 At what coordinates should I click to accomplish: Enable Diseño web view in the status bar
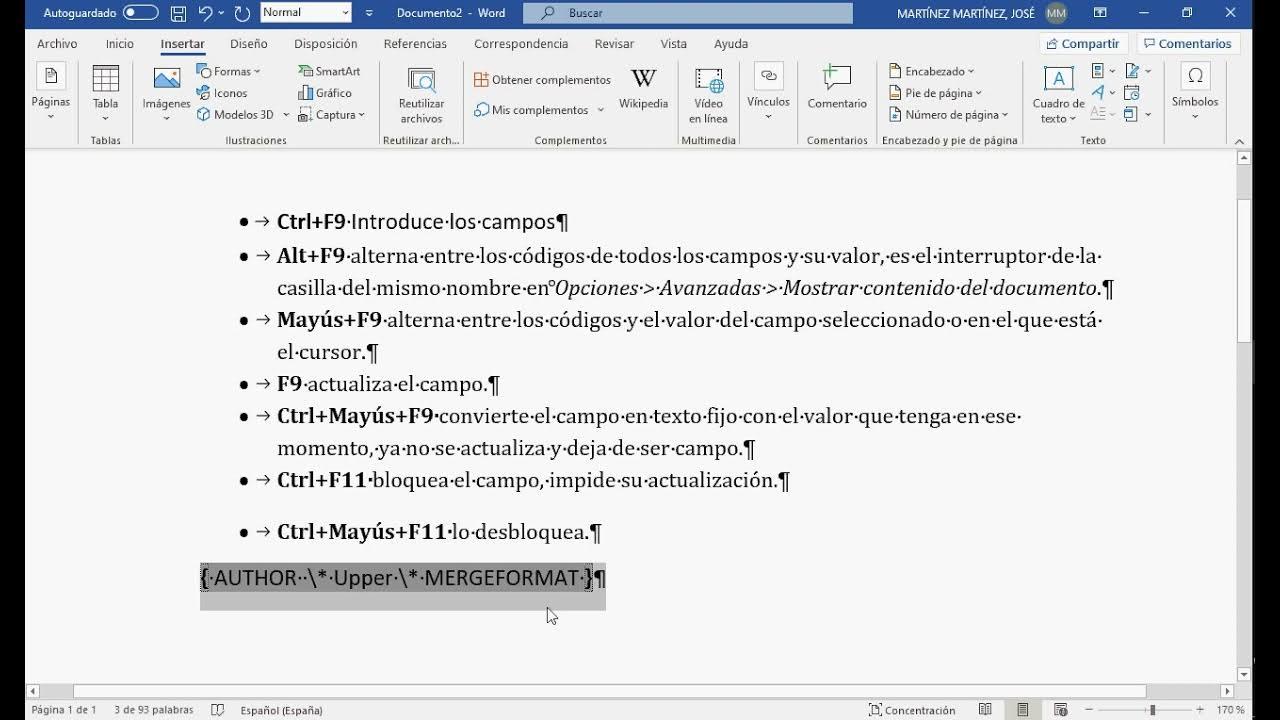(x=1060, y=709)
